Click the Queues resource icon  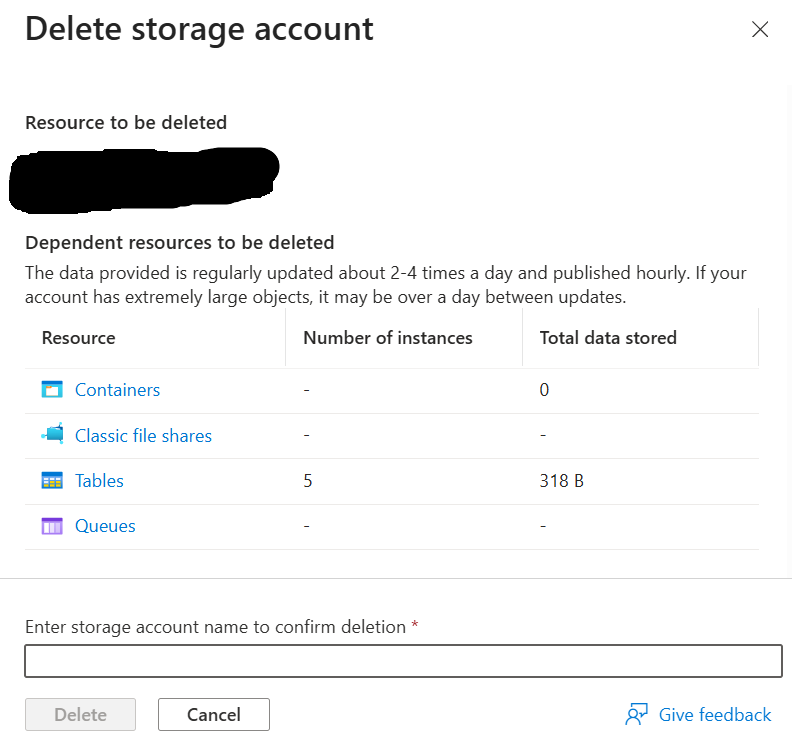point(52,526)
